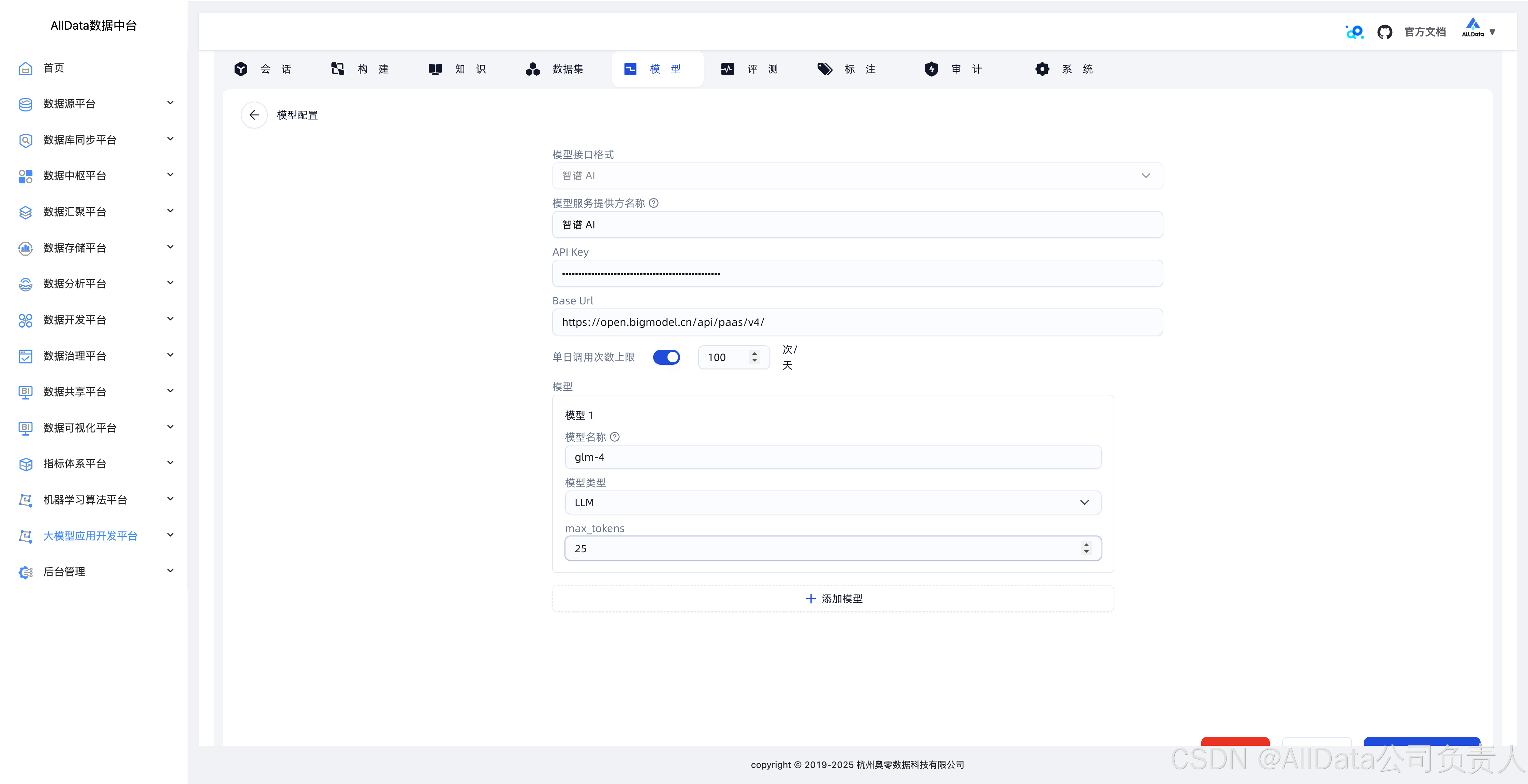Open the 模型接口格式 dropdown
The image size is (1528, 784).
click(x=856, y=176)
